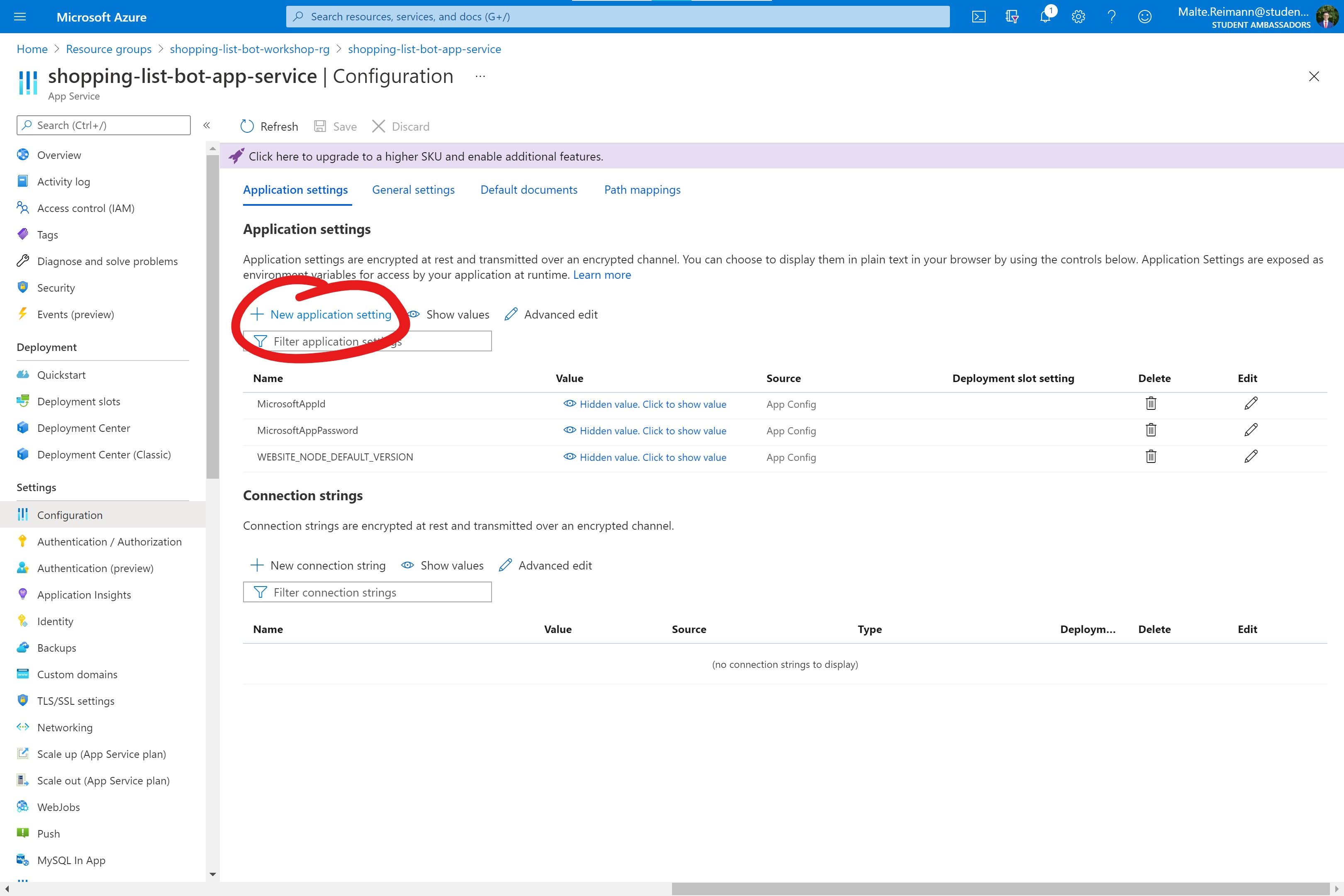Open Azure Cloud Shell icon
This screenshot has width=1344, height=896.
pos(979,17)
